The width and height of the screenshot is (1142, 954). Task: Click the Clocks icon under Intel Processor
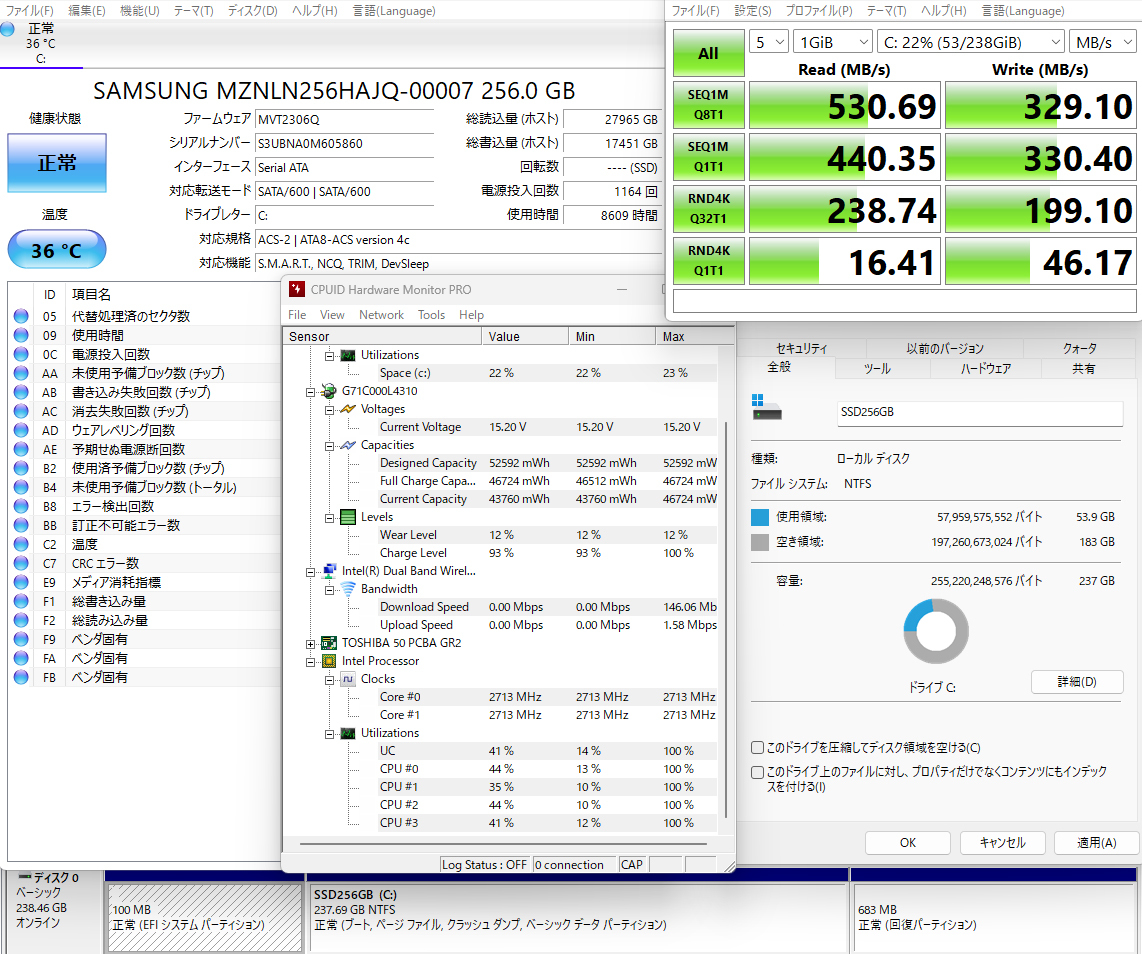pos(348,679)
